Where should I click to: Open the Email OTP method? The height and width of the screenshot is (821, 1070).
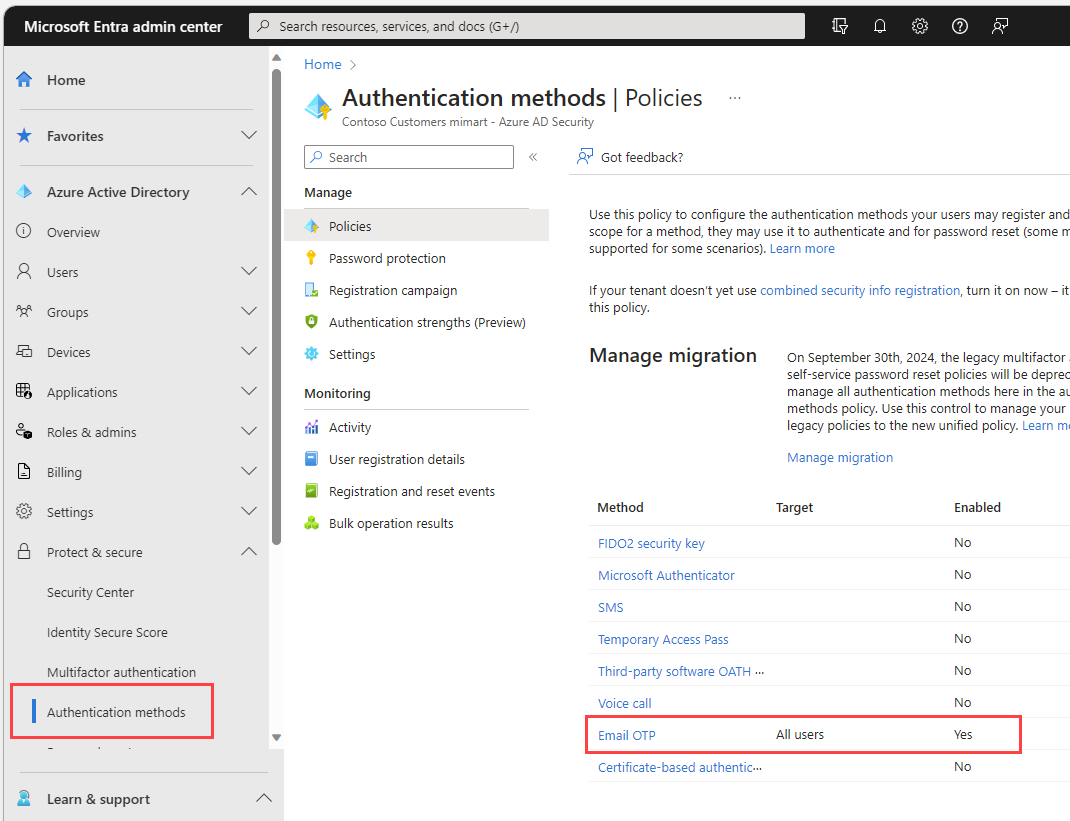pos(626,736)
